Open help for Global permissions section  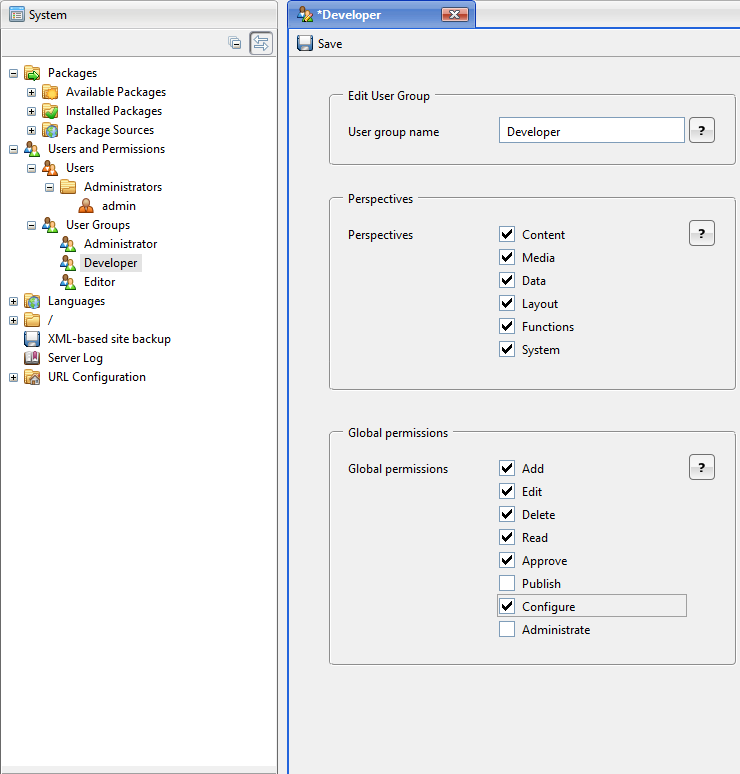click(701, 467)
